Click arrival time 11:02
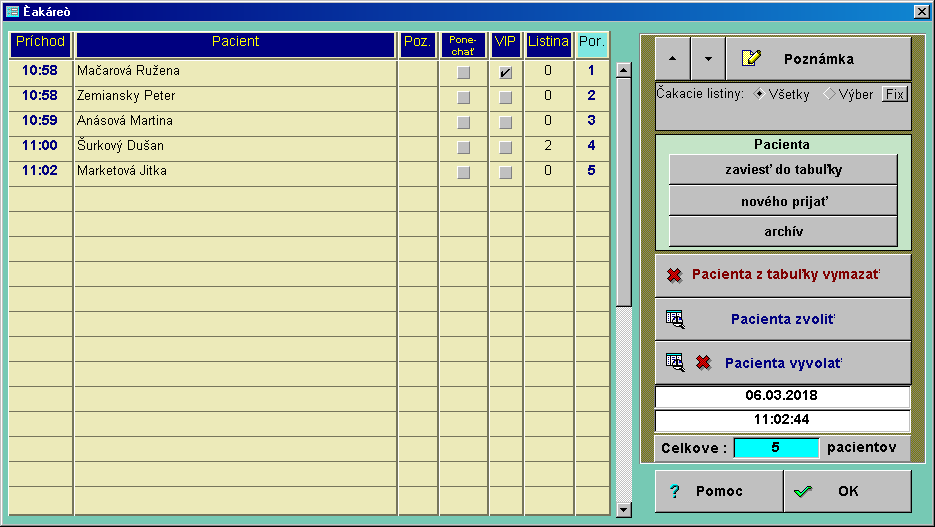 pos(40,170)
